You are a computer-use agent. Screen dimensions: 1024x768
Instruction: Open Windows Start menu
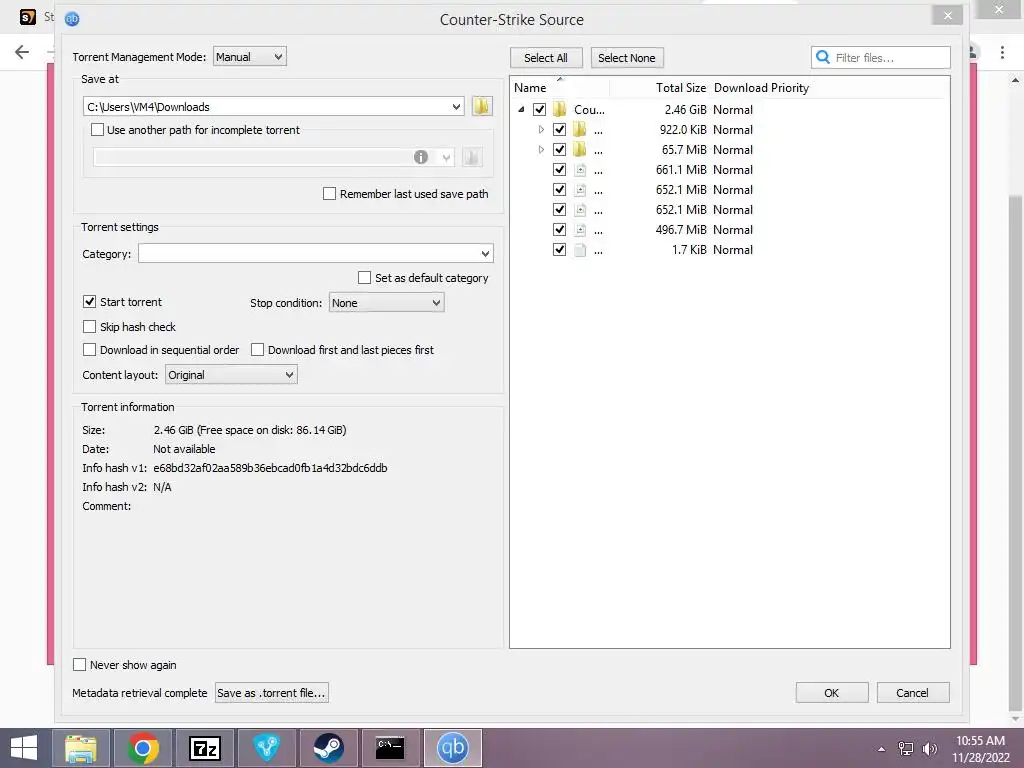[24, 748]
